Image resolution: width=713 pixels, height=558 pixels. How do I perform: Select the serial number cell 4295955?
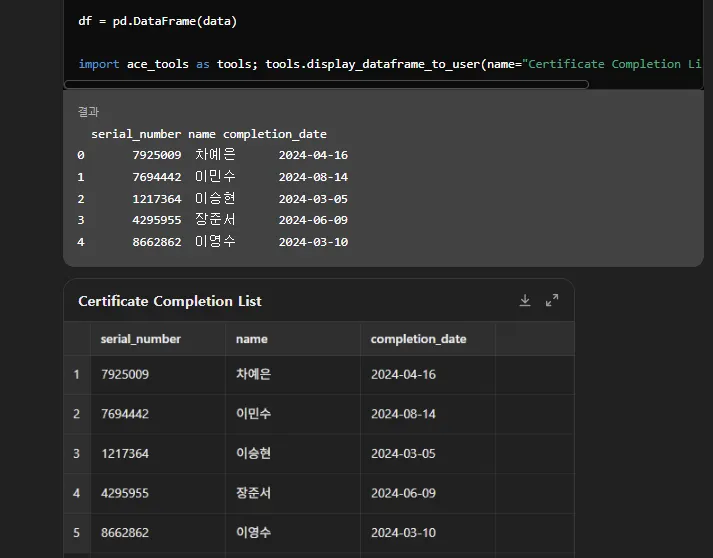point(125,493)
